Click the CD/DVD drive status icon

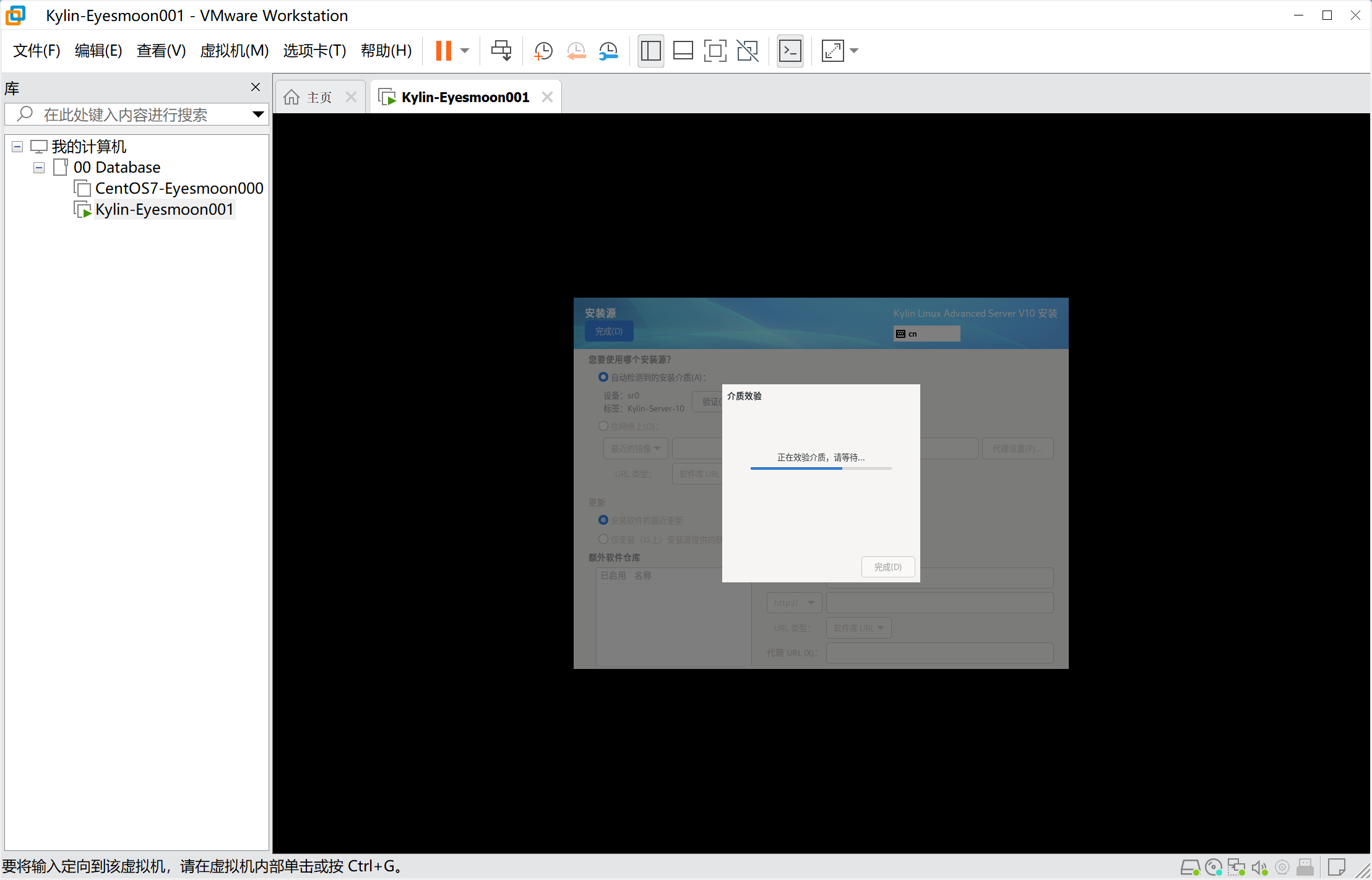click(x=1214, y=867)
